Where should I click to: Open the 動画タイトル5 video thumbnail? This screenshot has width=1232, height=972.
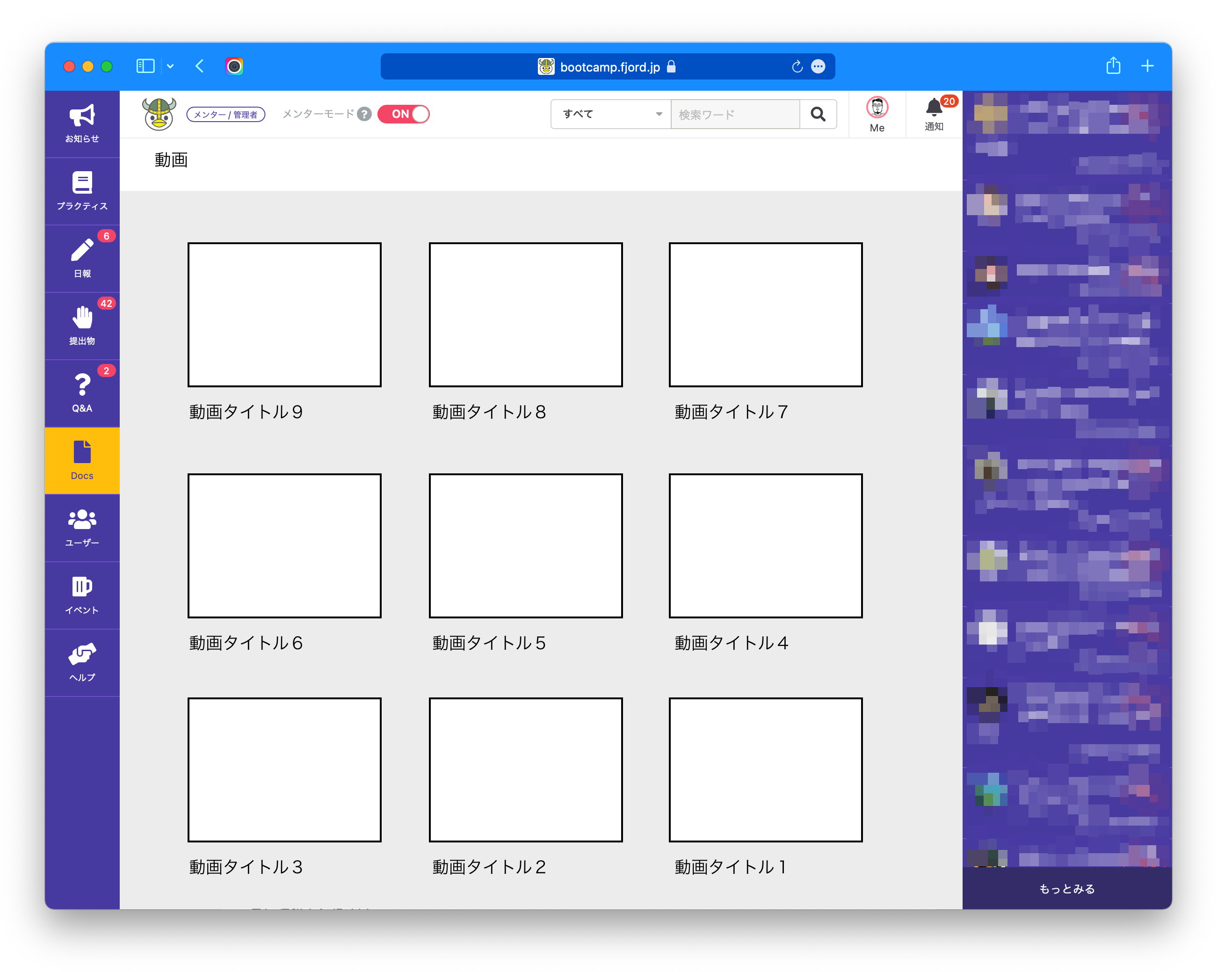pyautogui.click(x=525, y=546)
